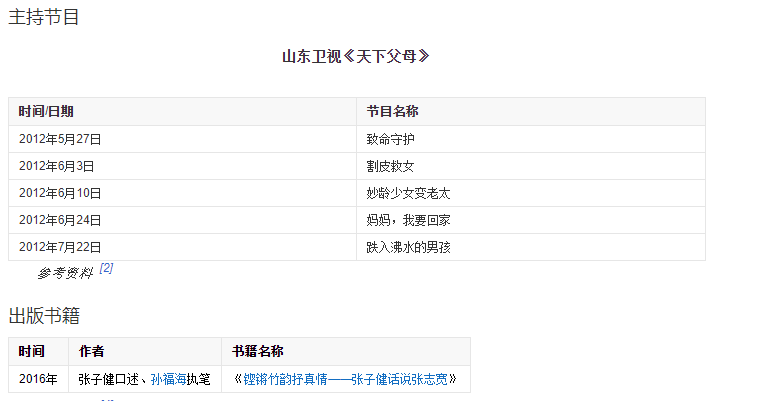Viewport: 766px width, 401px height.
Task: Click the 书籍名称 column header
Action: (258, 351)
